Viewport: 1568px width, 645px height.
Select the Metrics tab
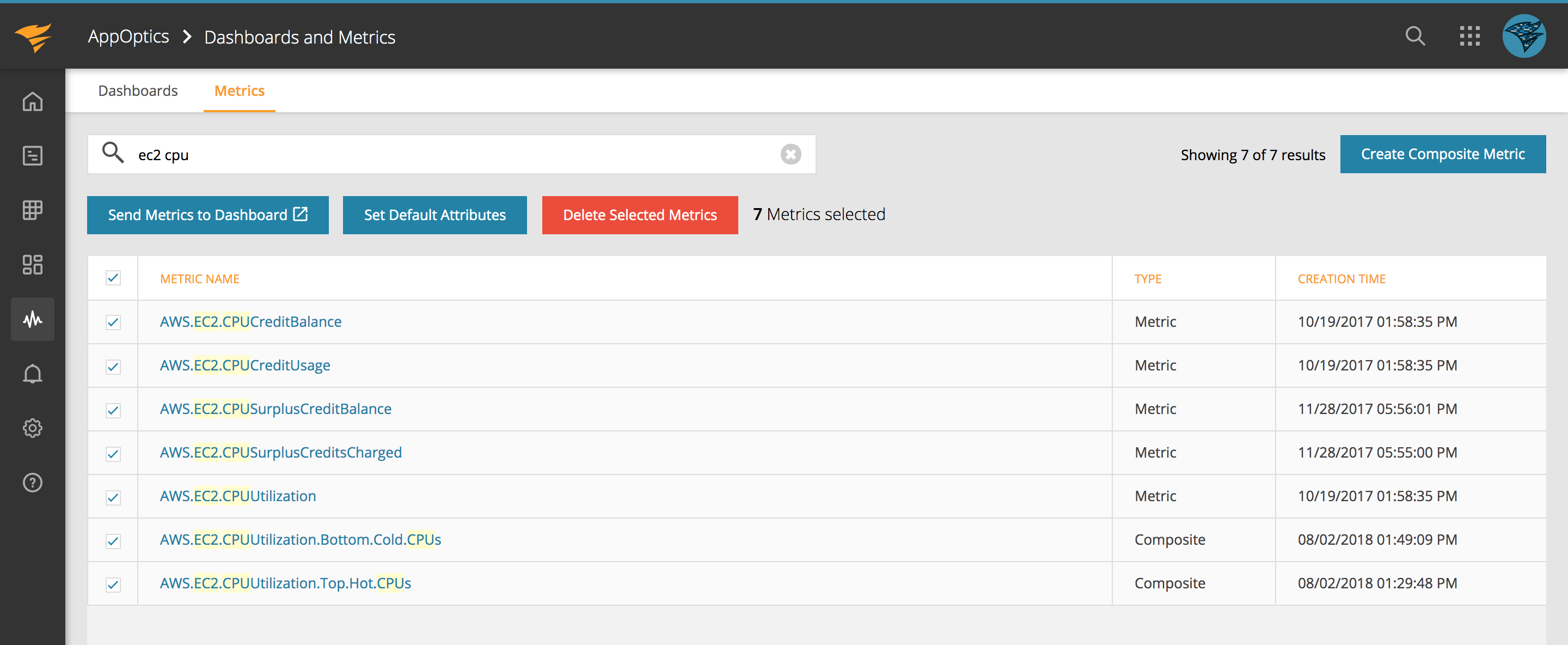click(239, 91)
